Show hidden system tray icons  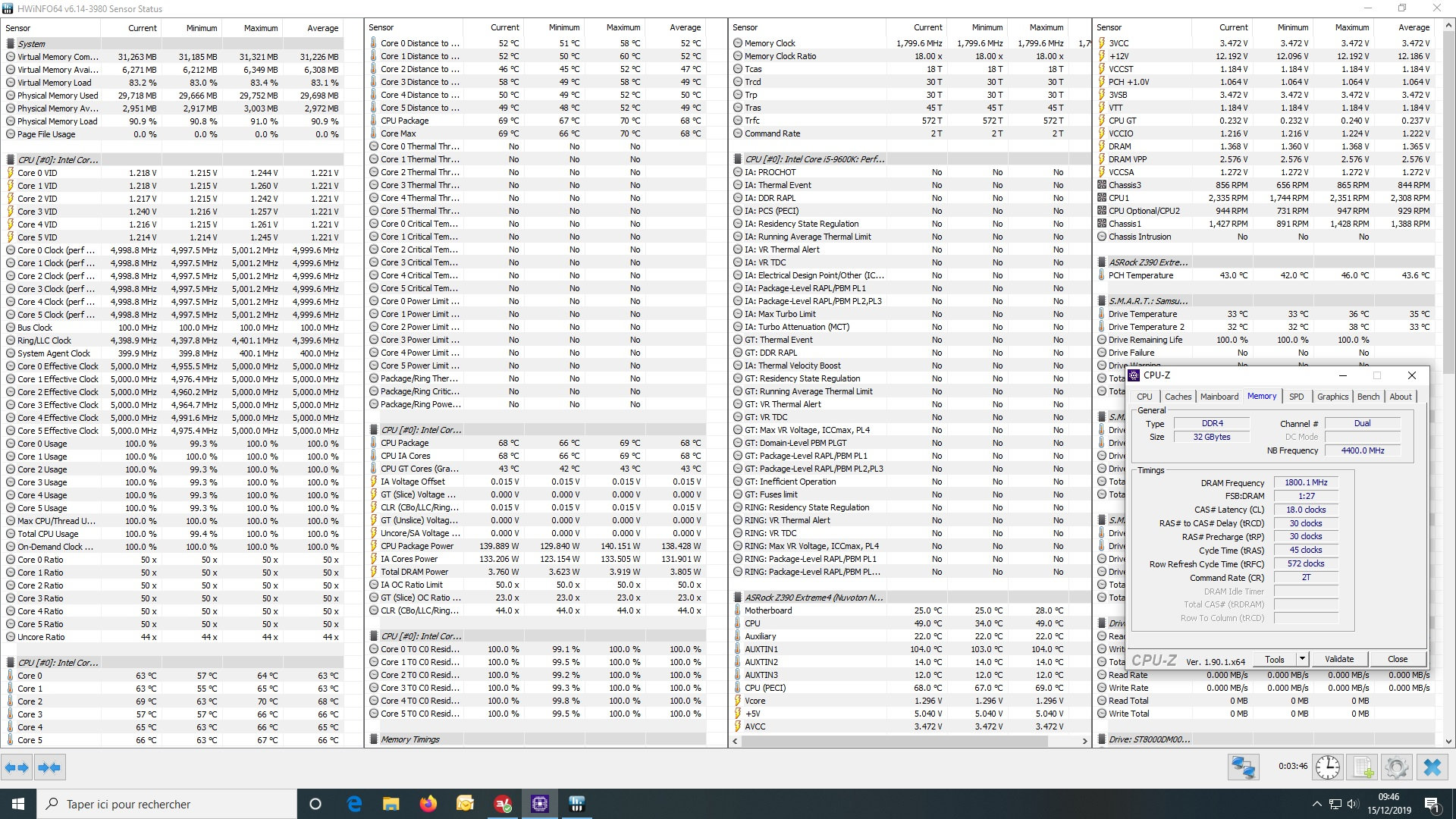pyautogui.click(x=1316, y=804)
